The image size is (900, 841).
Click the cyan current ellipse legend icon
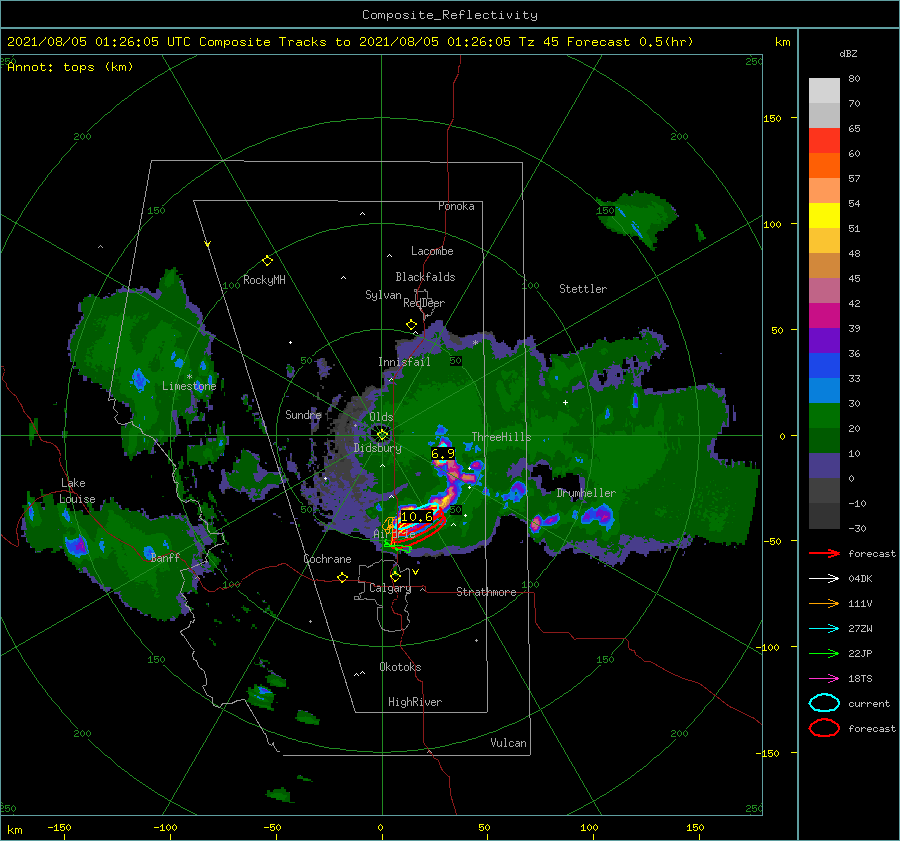824,703
